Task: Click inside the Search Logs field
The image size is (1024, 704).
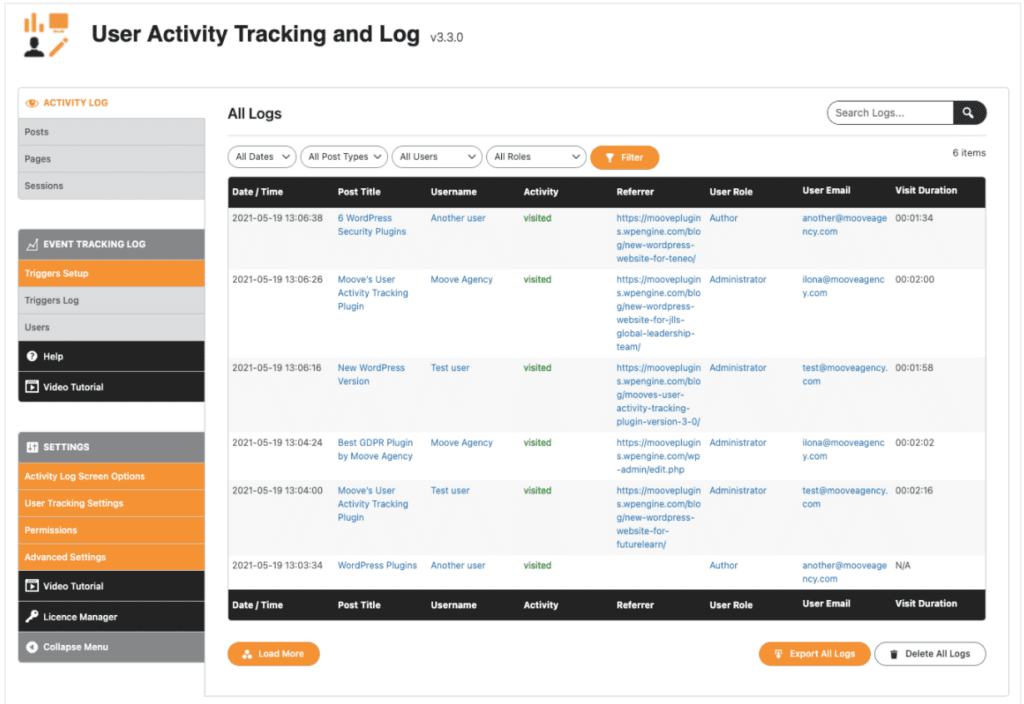Action: point(890,113)
